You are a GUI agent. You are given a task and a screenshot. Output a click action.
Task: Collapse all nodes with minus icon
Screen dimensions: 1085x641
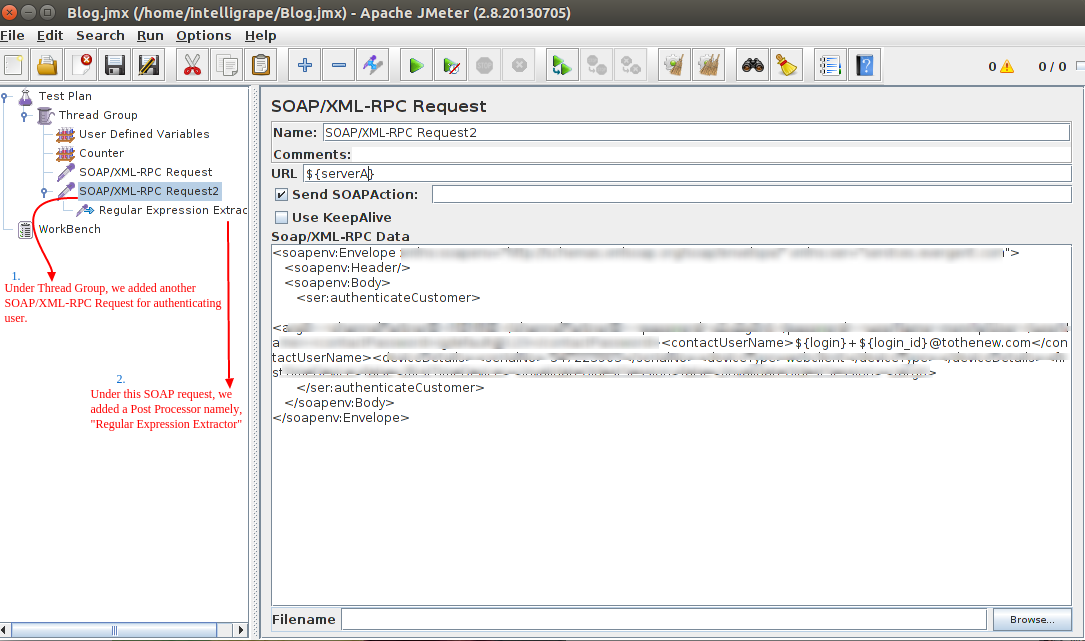[338, 66]
